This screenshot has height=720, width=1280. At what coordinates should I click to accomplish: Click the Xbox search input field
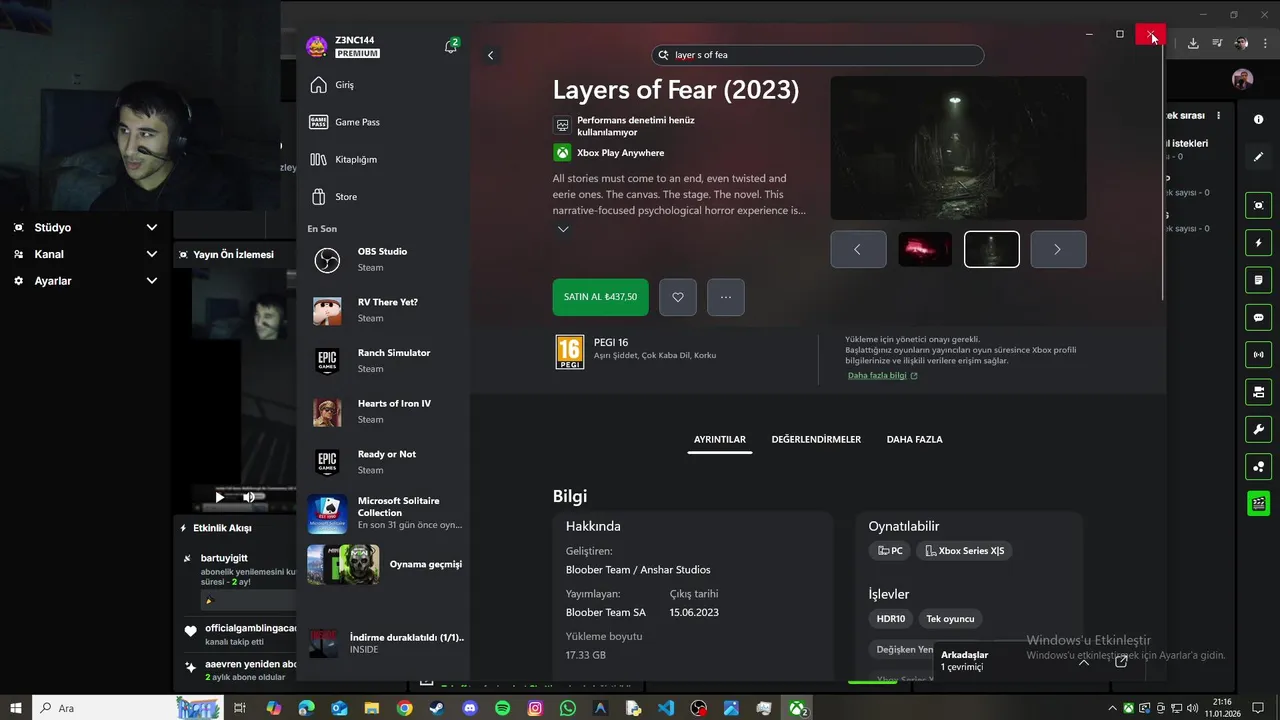coord(818,55)
